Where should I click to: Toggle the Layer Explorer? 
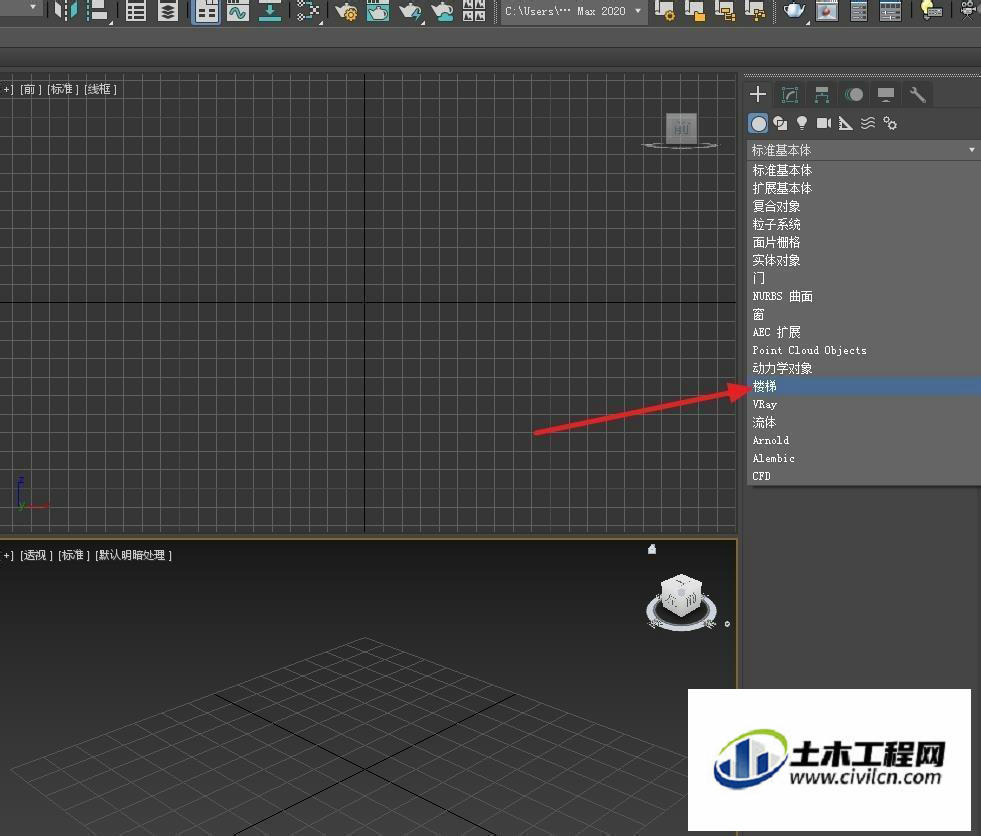coord(168,11)
